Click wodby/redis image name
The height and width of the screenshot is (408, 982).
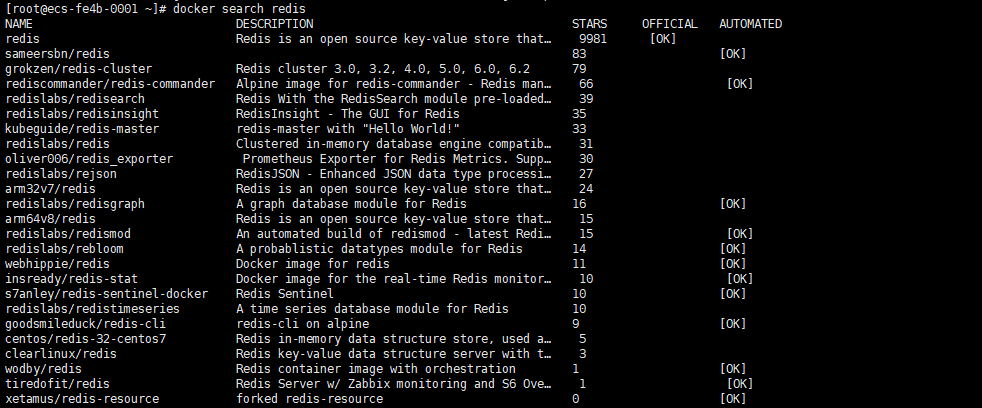pos(43,369)
